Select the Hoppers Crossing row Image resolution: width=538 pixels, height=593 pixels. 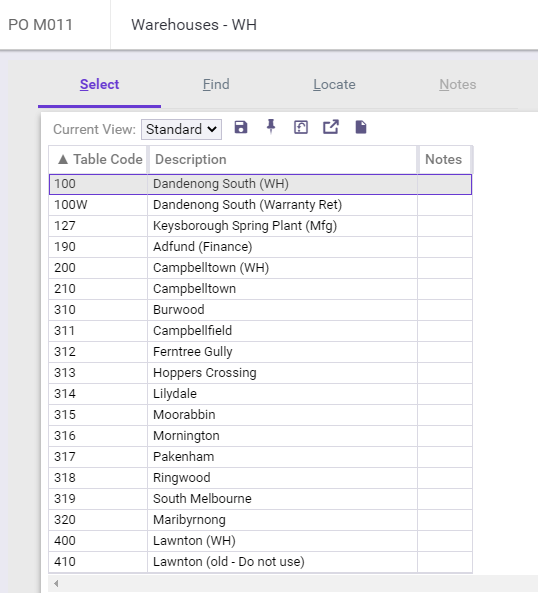[260, 373]
